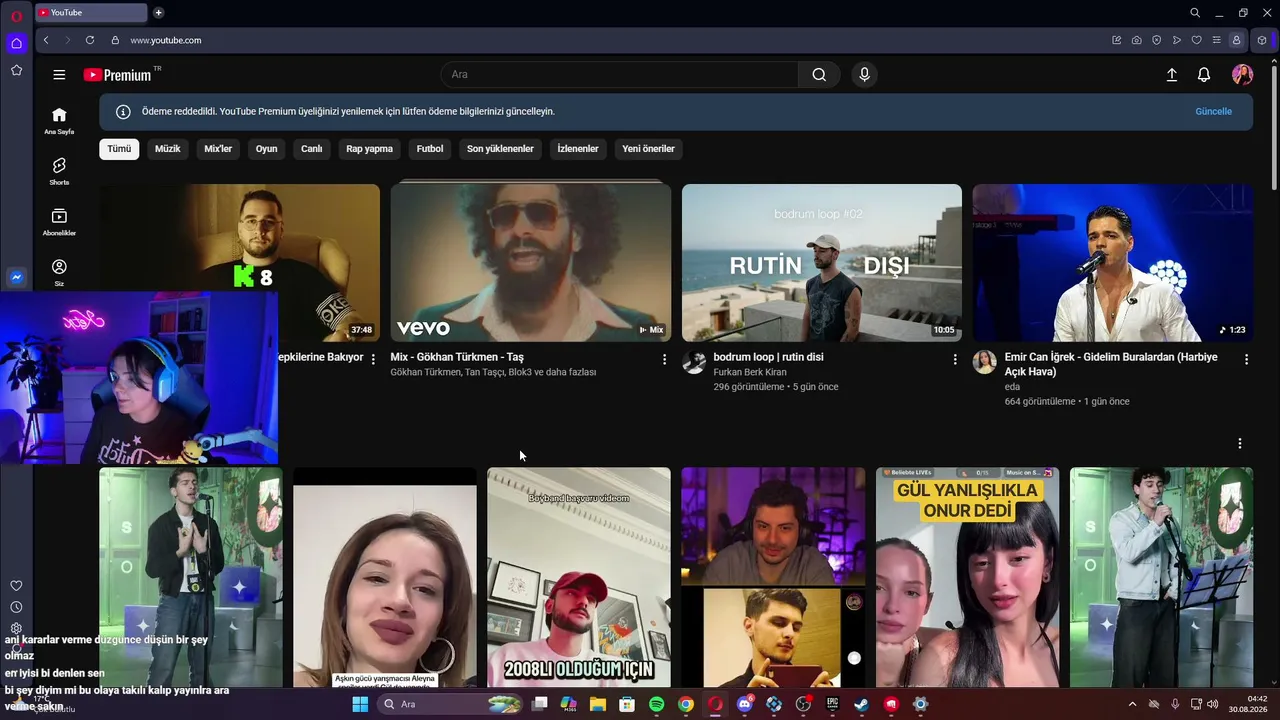Open File Explorer from the taskbar
This screenshot has height=720, width=1280.
(598, 704)
